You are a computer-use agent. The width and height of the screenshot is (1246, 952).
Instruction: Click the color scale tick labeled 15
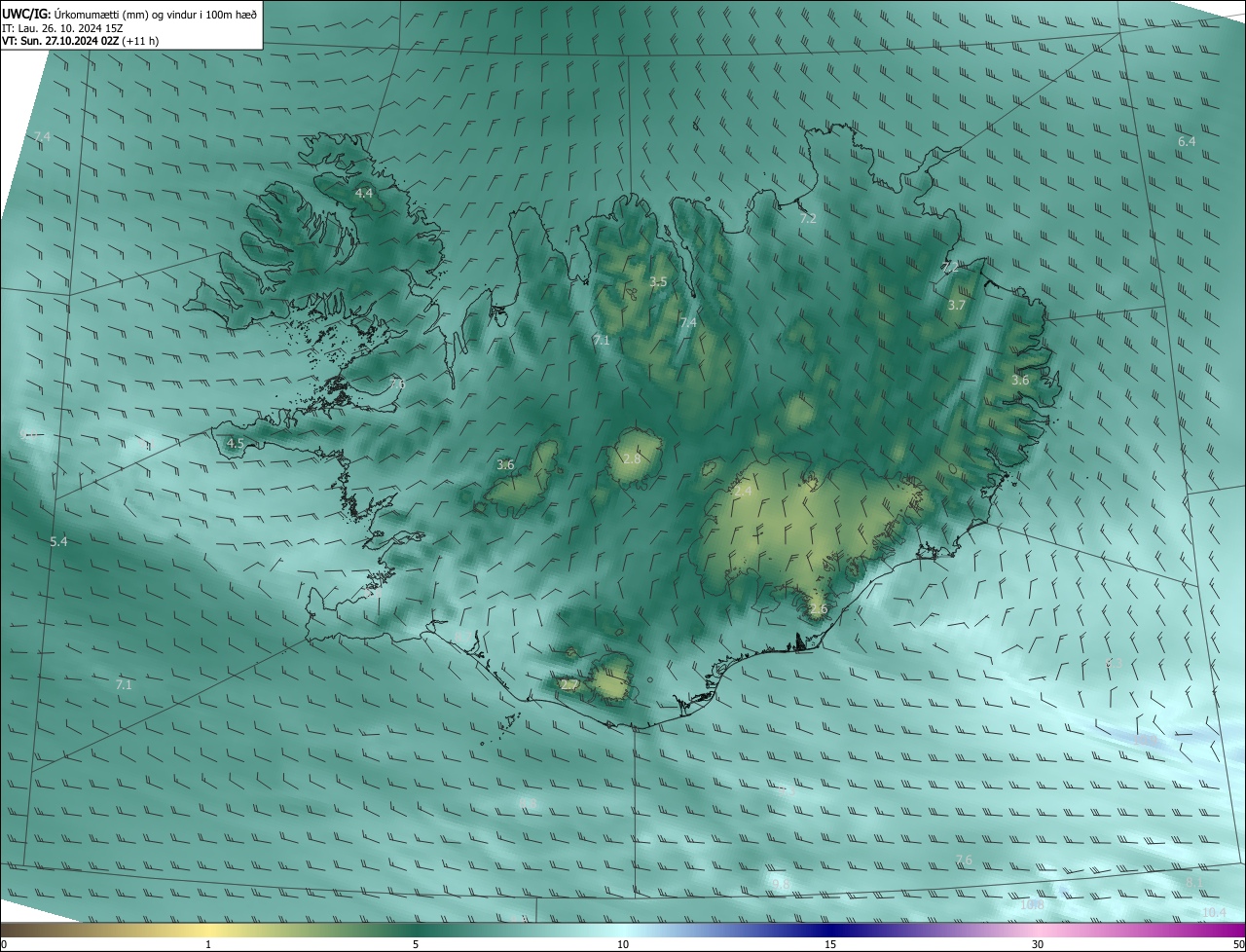click(830, 944)
